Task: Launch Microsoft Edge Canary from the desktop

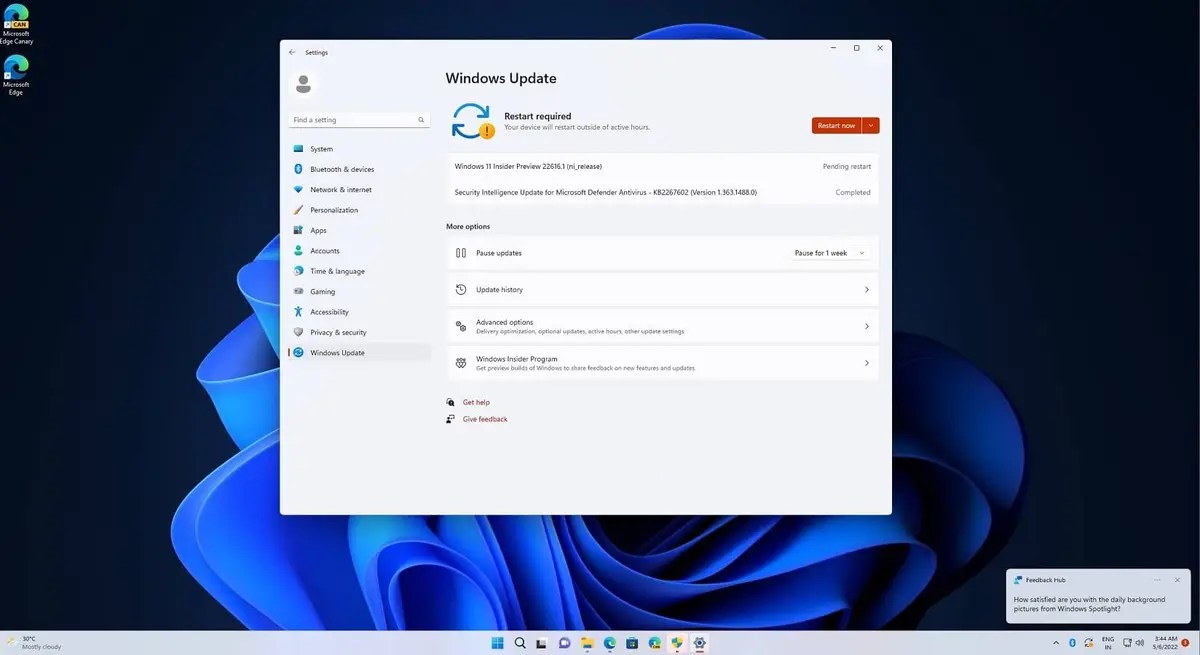Action: pyautogui.click(x=16, y=18)
